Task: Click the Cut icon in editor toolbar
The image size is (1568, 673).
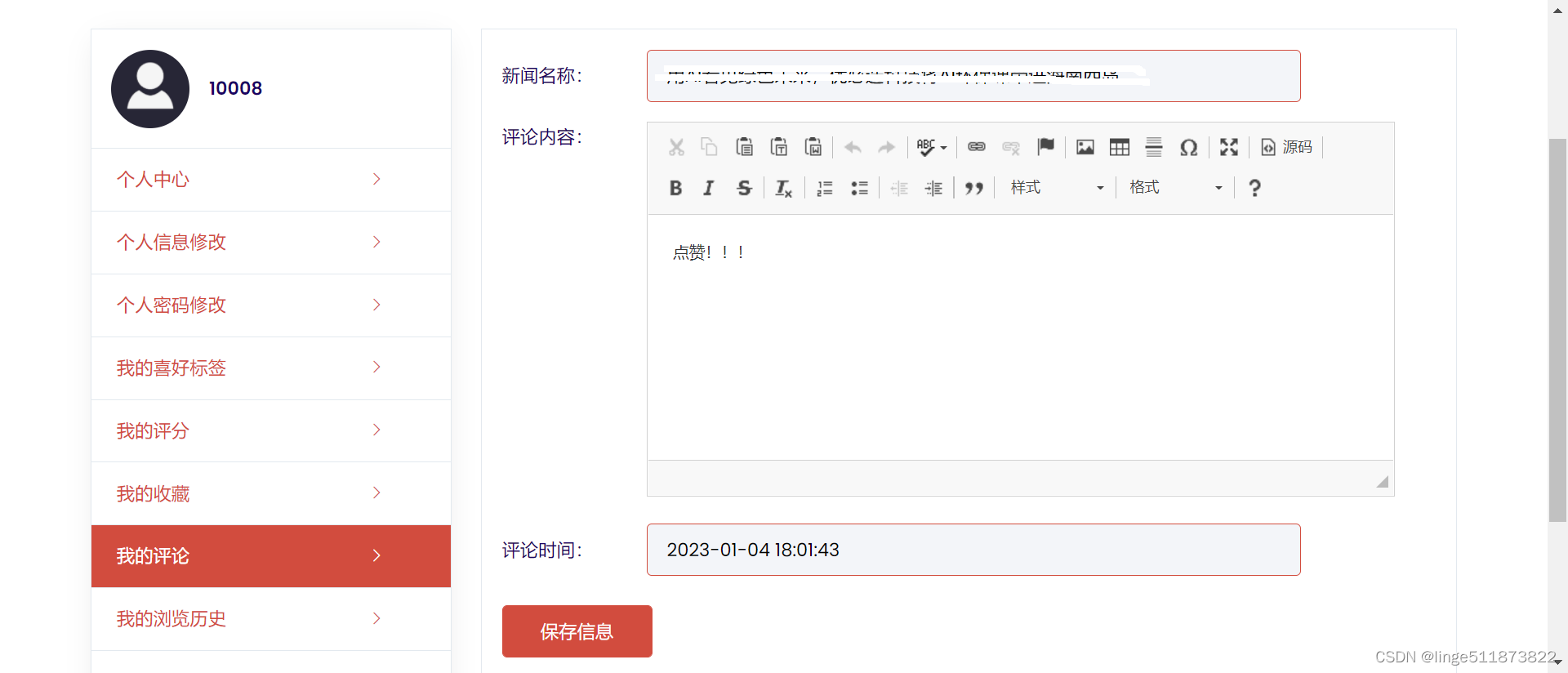Action: tap(676, 147)
